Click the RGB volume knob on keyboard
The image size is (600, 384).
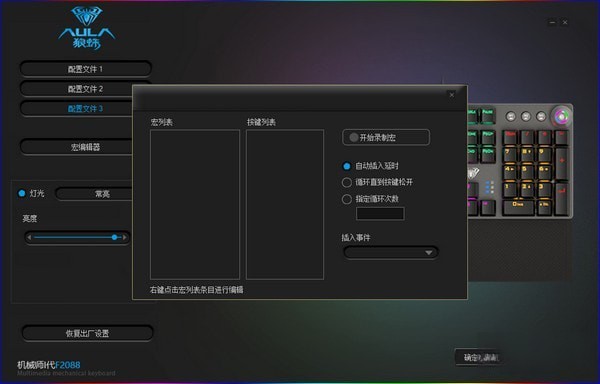tap(561, 116)
